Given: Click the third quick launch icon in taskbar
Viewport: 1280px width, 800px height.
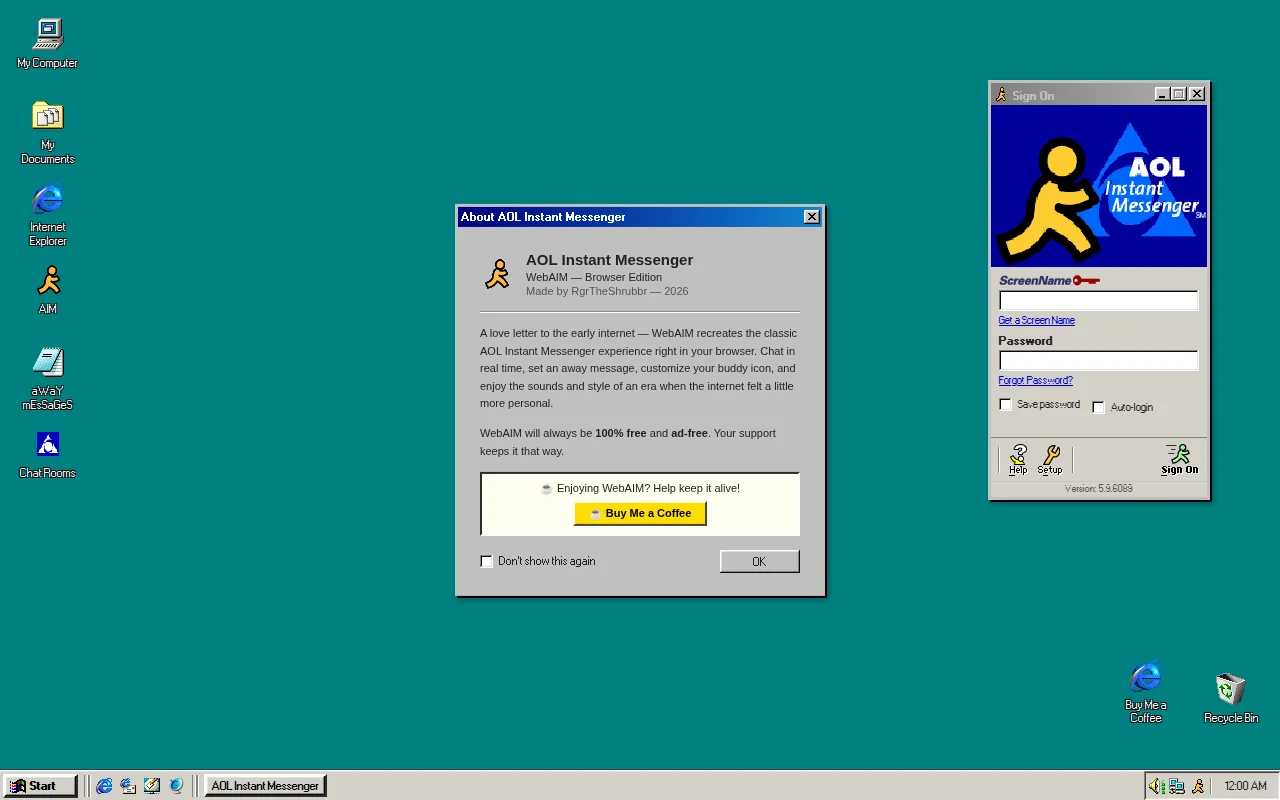Looking at the screenshot, I should (152, 786).
